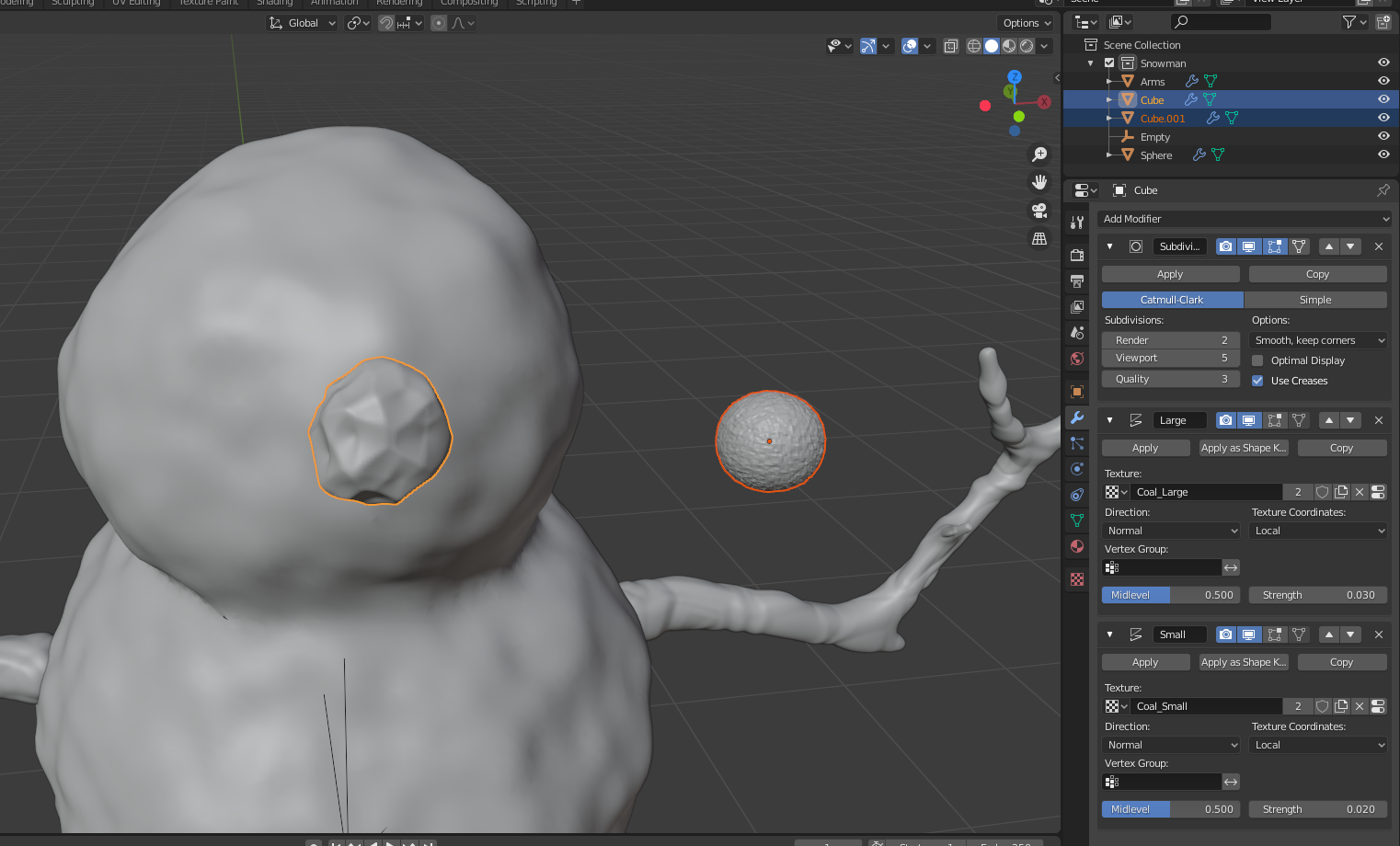Toggle Small modifier edit mode display
Viewport: 1400px width, 846px height.
tap(1274, 634)
